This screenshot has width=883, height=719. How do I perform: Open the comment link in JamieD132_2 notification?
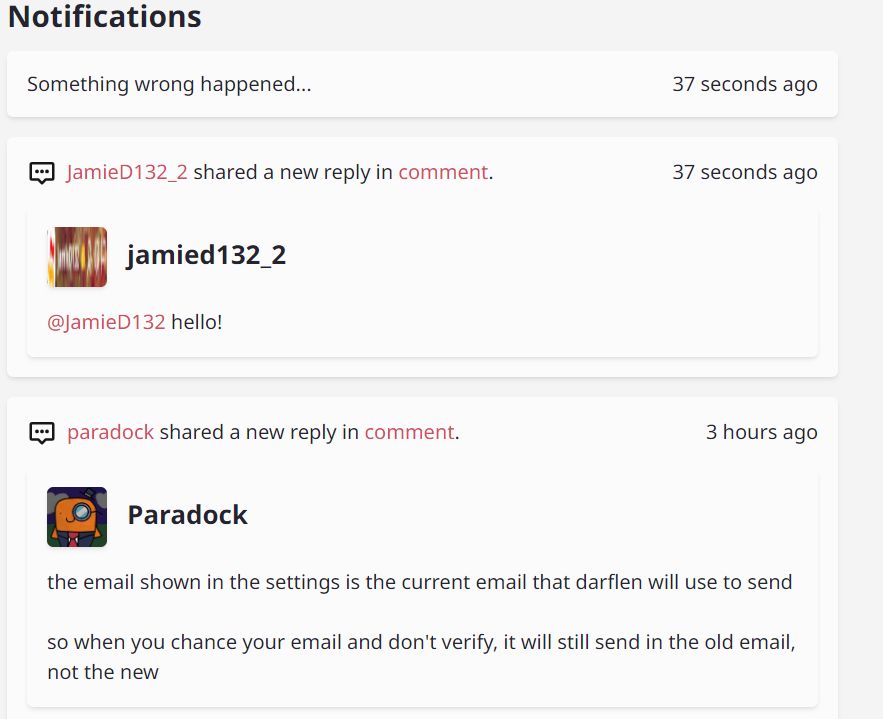point(443,172)
